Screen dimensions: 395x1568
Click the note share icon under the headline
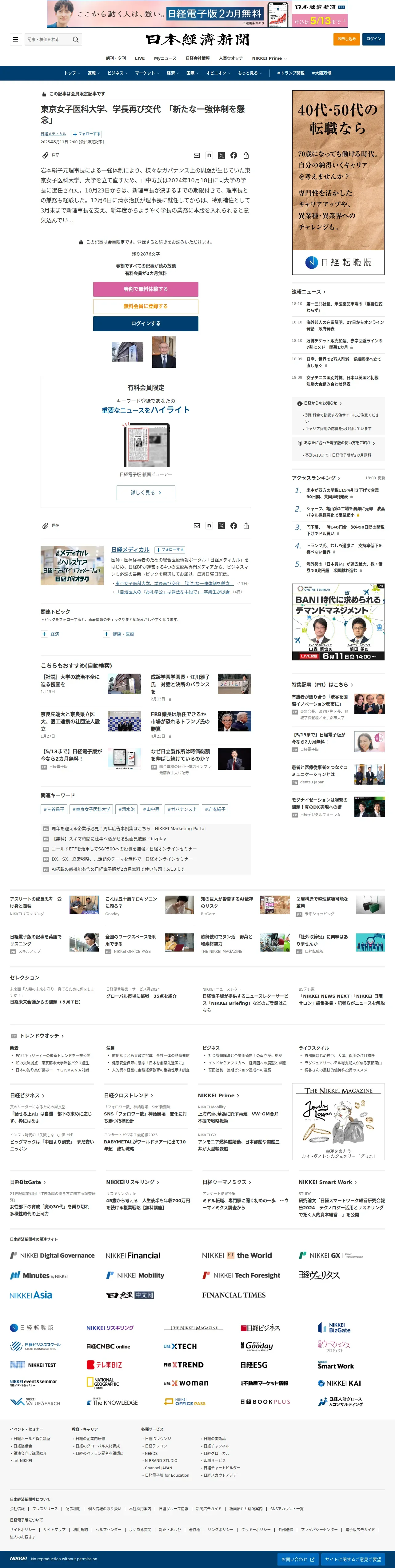tap(209, 155)
